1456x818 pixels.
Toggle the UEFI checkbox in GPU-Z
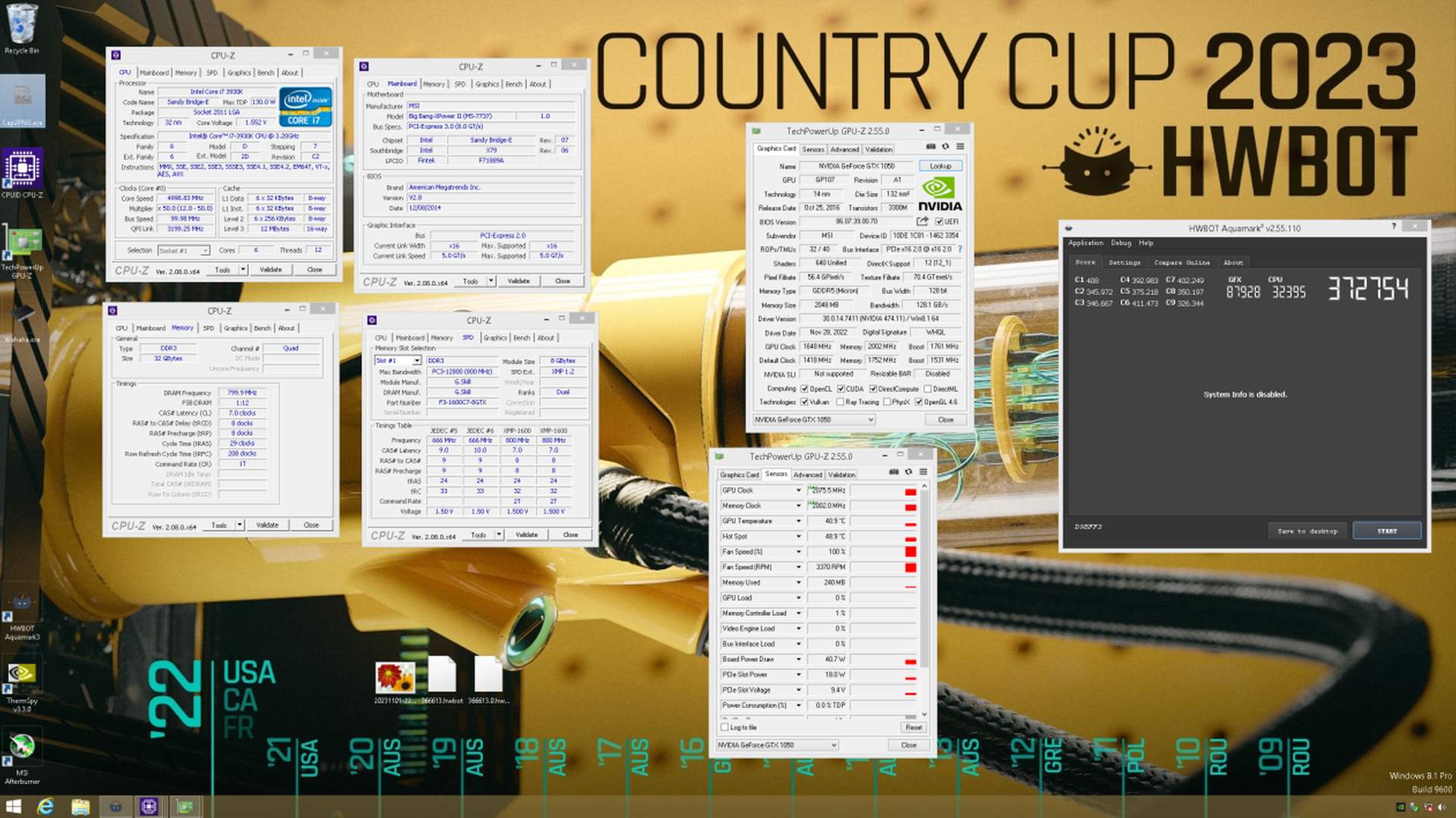tap(940, 222)
